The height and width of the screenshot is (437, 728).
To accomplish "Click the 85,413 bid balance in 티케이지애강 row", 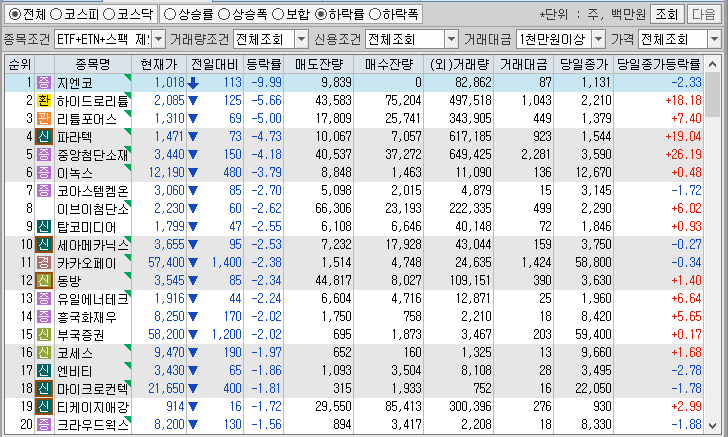I will tap(403, 407).
